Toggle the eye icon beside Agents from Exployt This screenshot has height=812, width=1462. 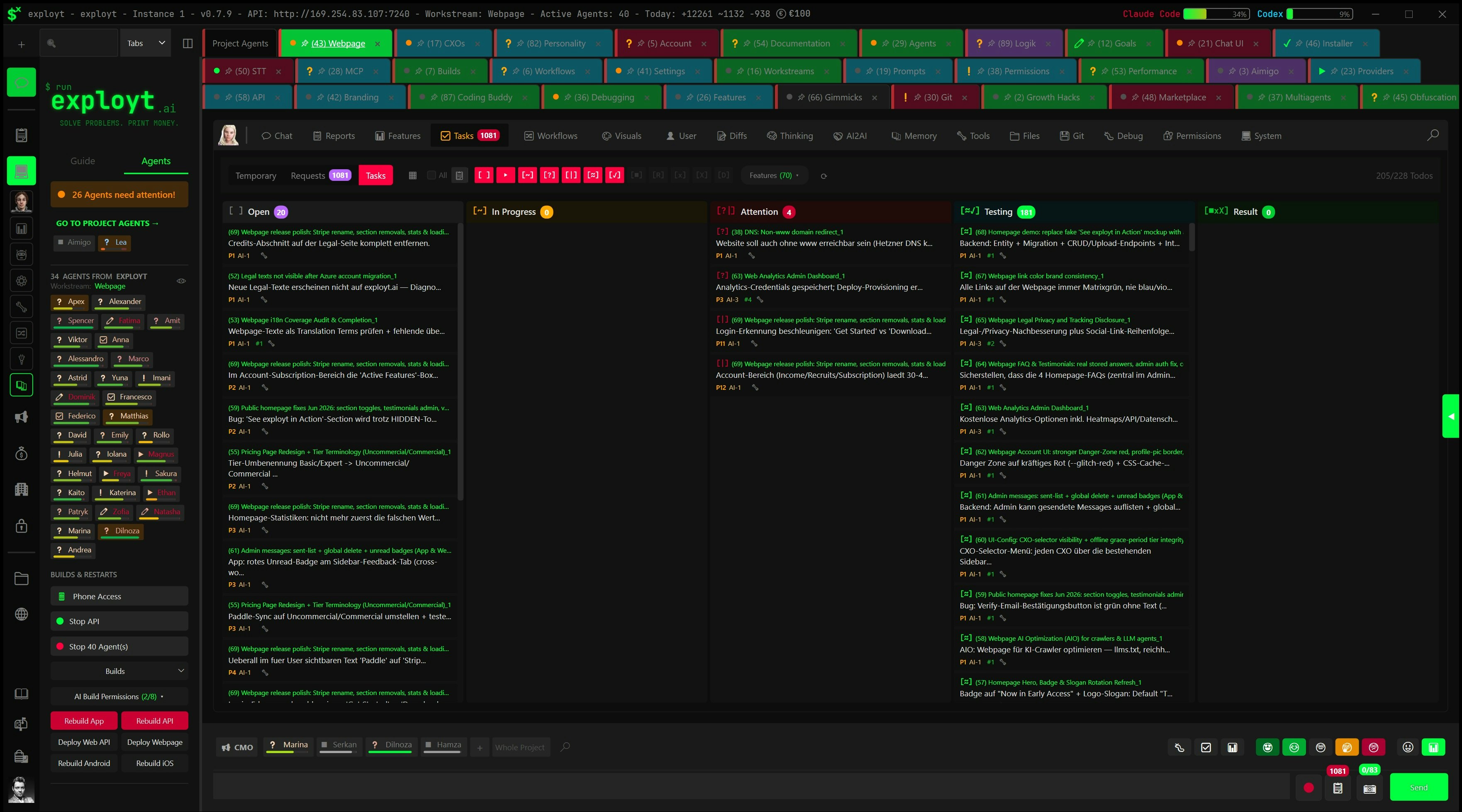(181, 281)
